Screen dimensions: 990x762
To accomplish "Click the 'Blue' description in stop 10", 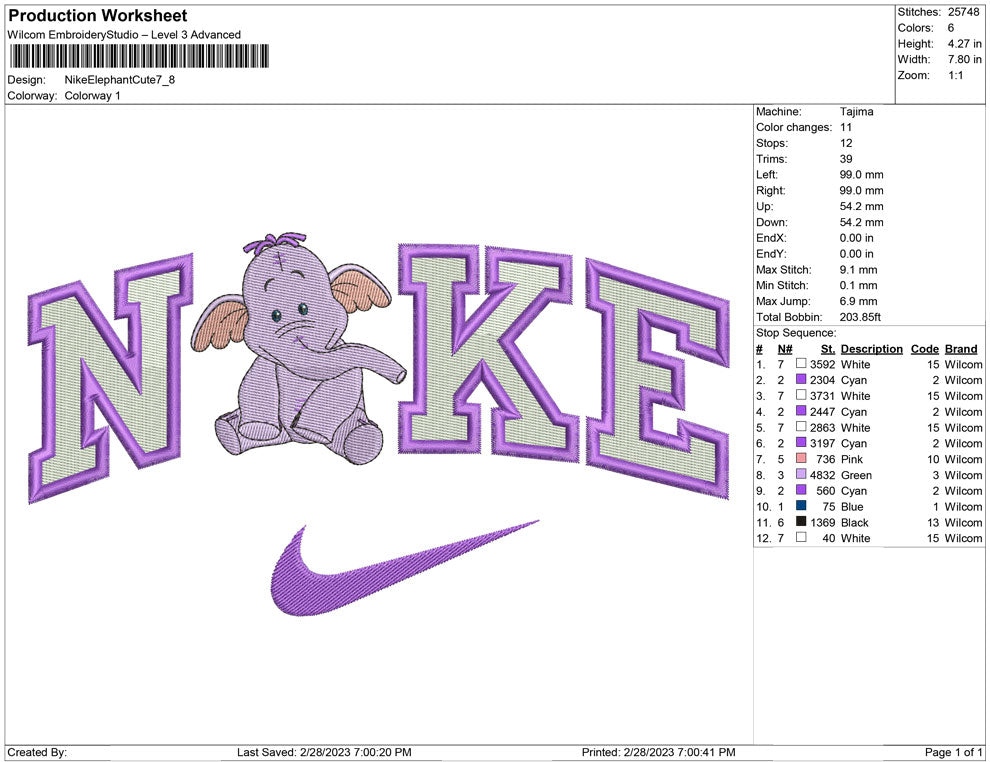I will tap(852, 506).
